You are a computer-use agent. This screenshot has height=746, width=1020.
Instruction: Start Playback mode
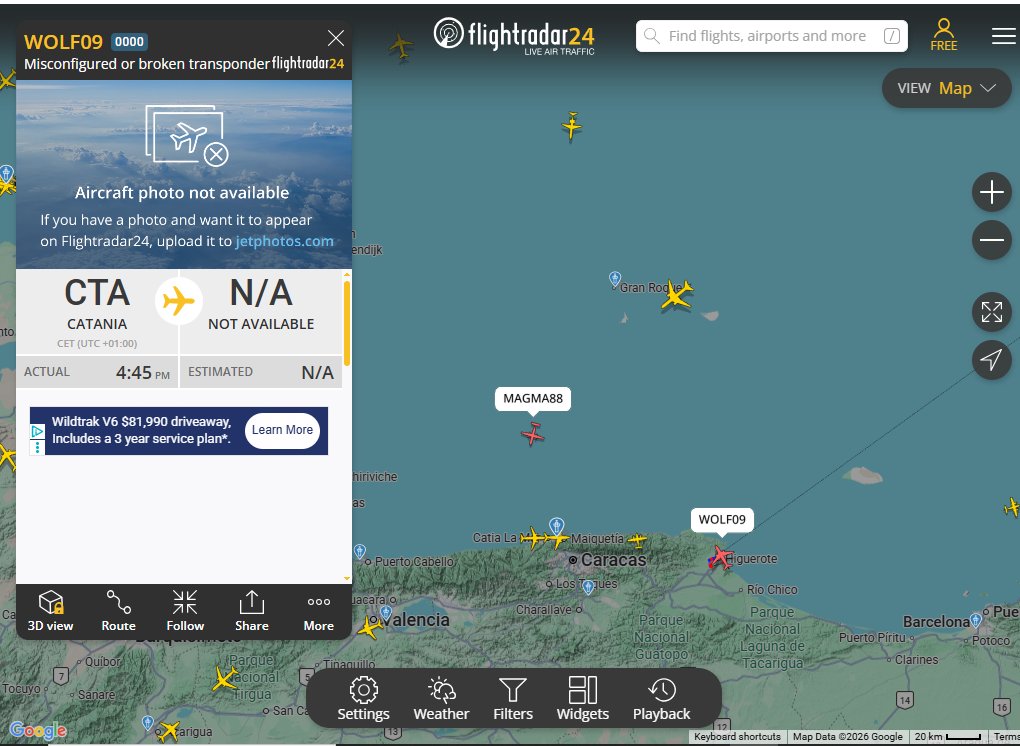click(662, 699)
